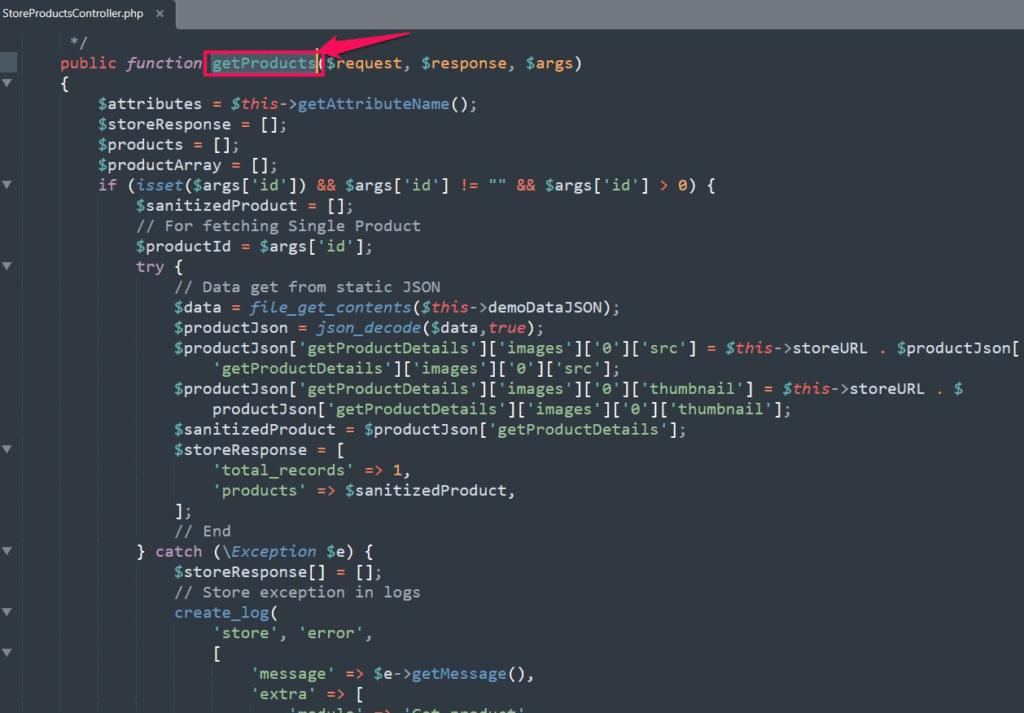The width and height of the screenshot is (1024, 713).
Task: Fold the if isset($args['id']) block
Action: [x=7, y=185]
